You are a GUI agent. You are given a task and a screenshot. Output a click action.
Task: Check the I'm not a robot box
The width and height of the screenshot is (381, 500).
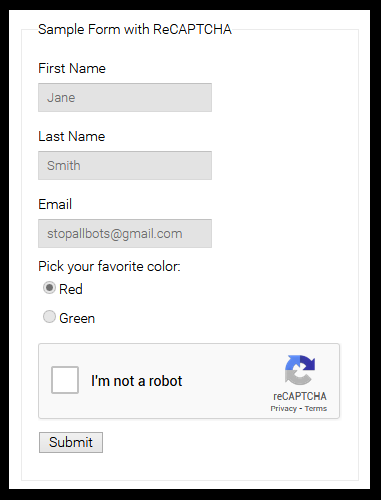tap(65, 380)
